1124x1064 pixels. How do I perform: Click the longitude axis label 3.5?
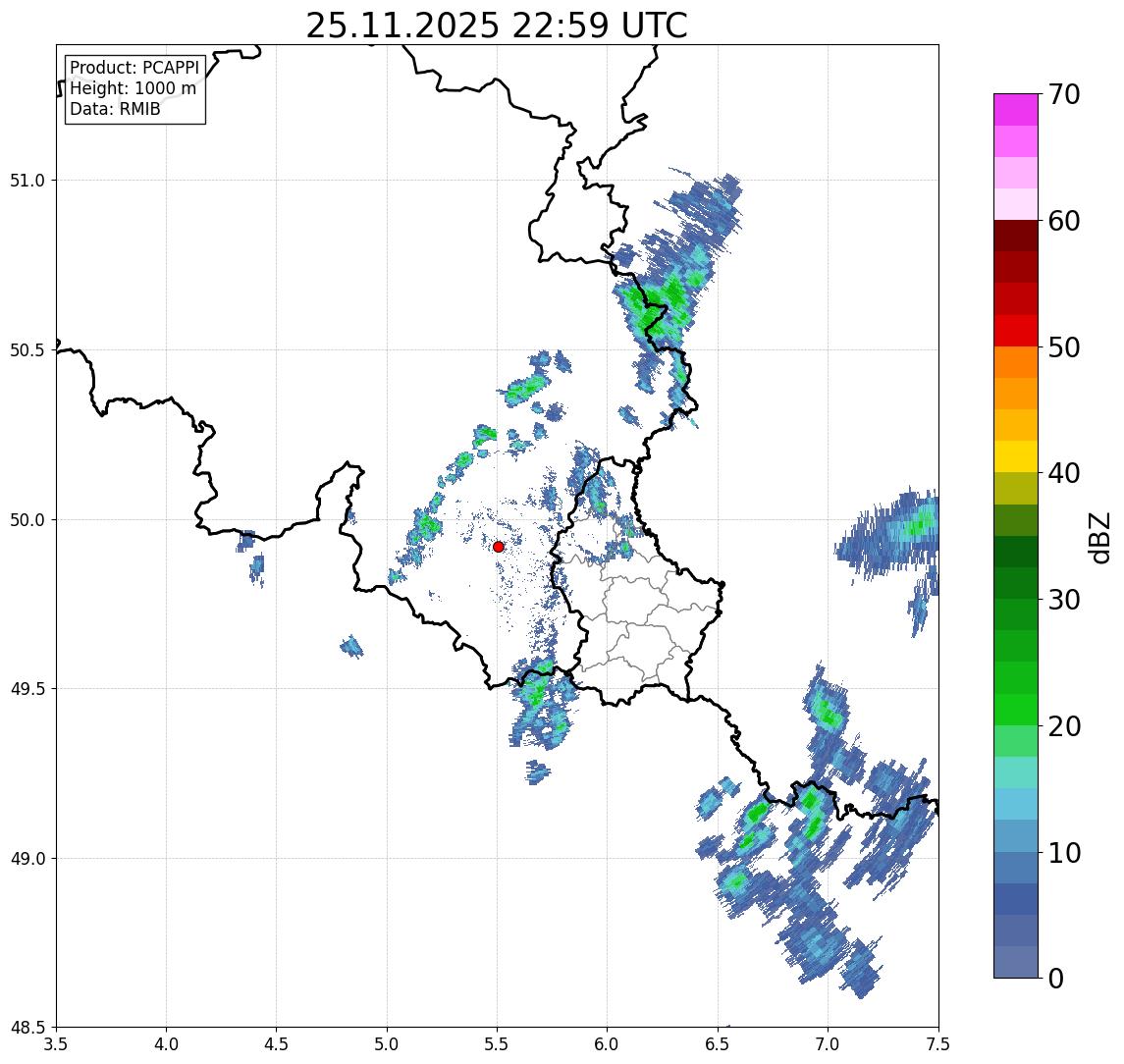tap(56, 1044)
